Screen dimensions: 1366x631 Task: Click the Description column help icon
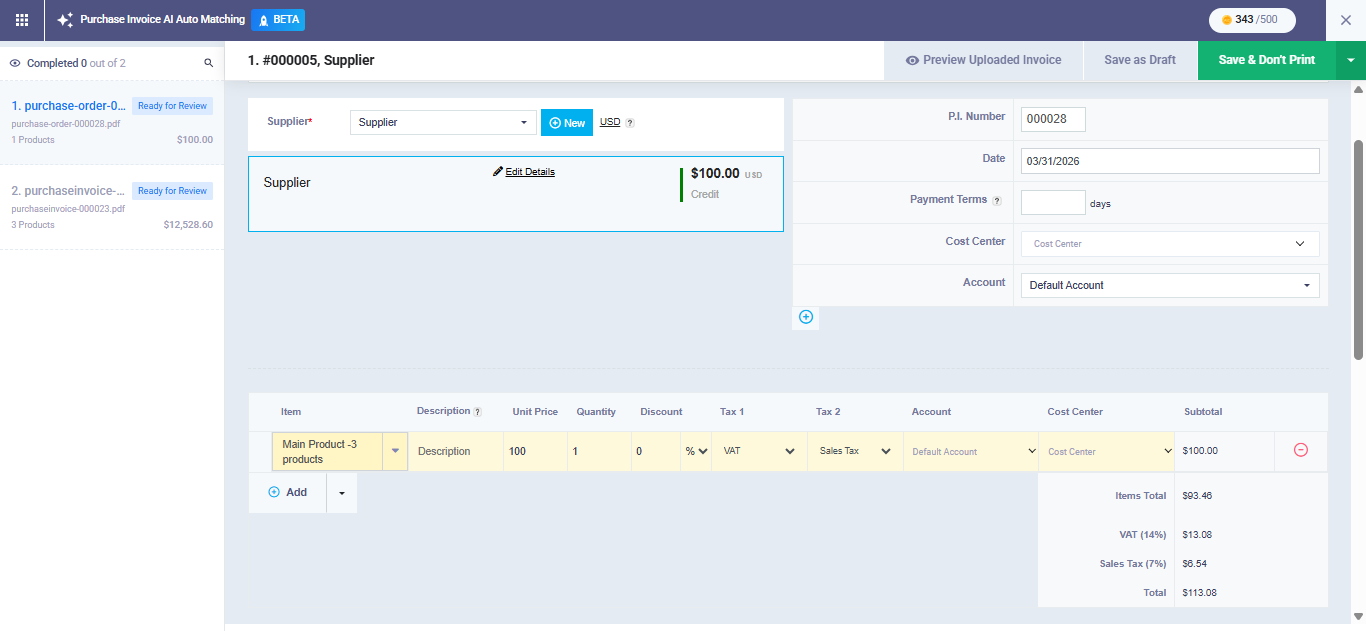477,412
